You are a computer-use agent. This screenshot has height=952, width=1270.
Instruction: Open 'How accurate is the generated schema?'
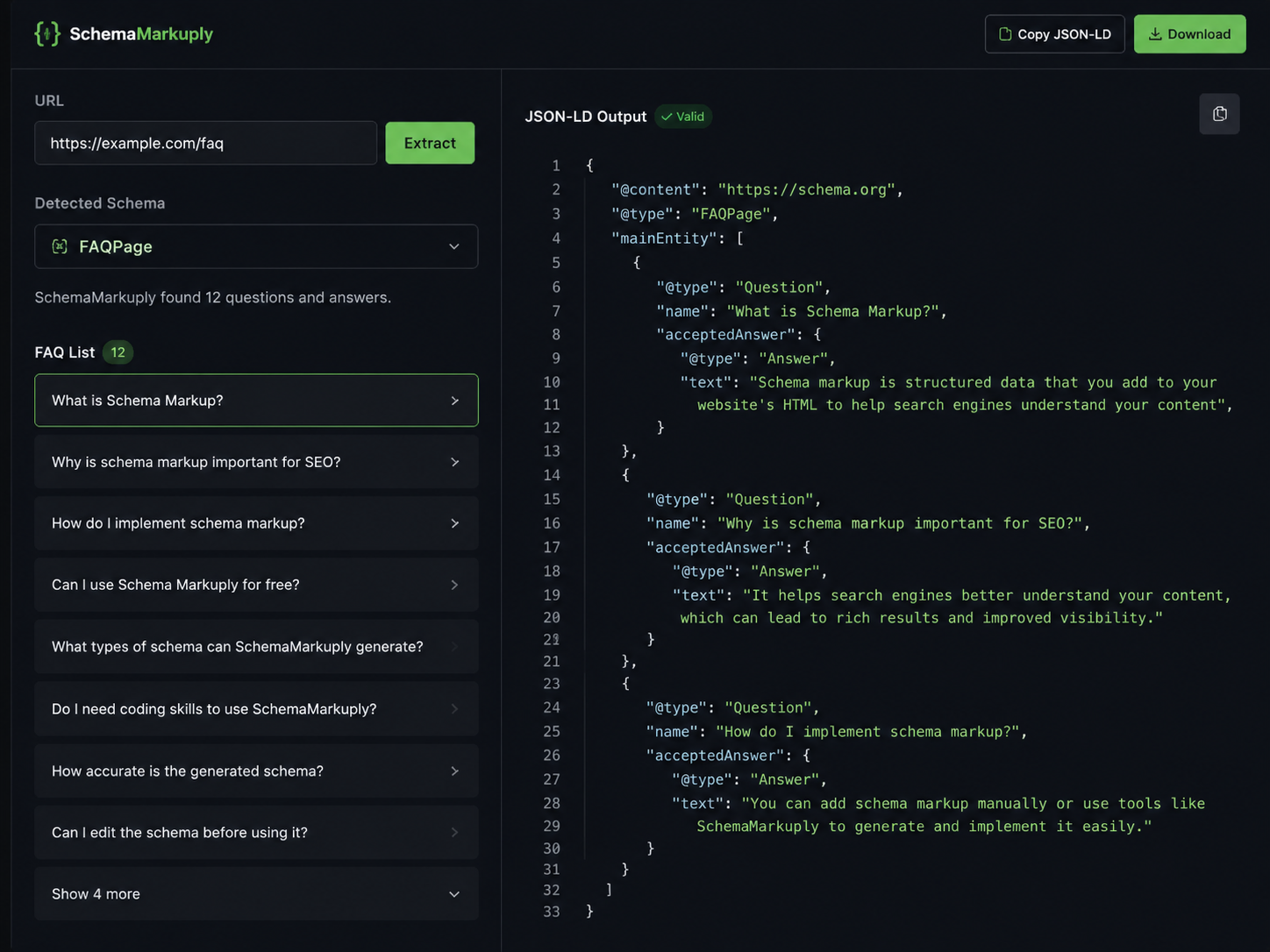click(x=256, y=771)
